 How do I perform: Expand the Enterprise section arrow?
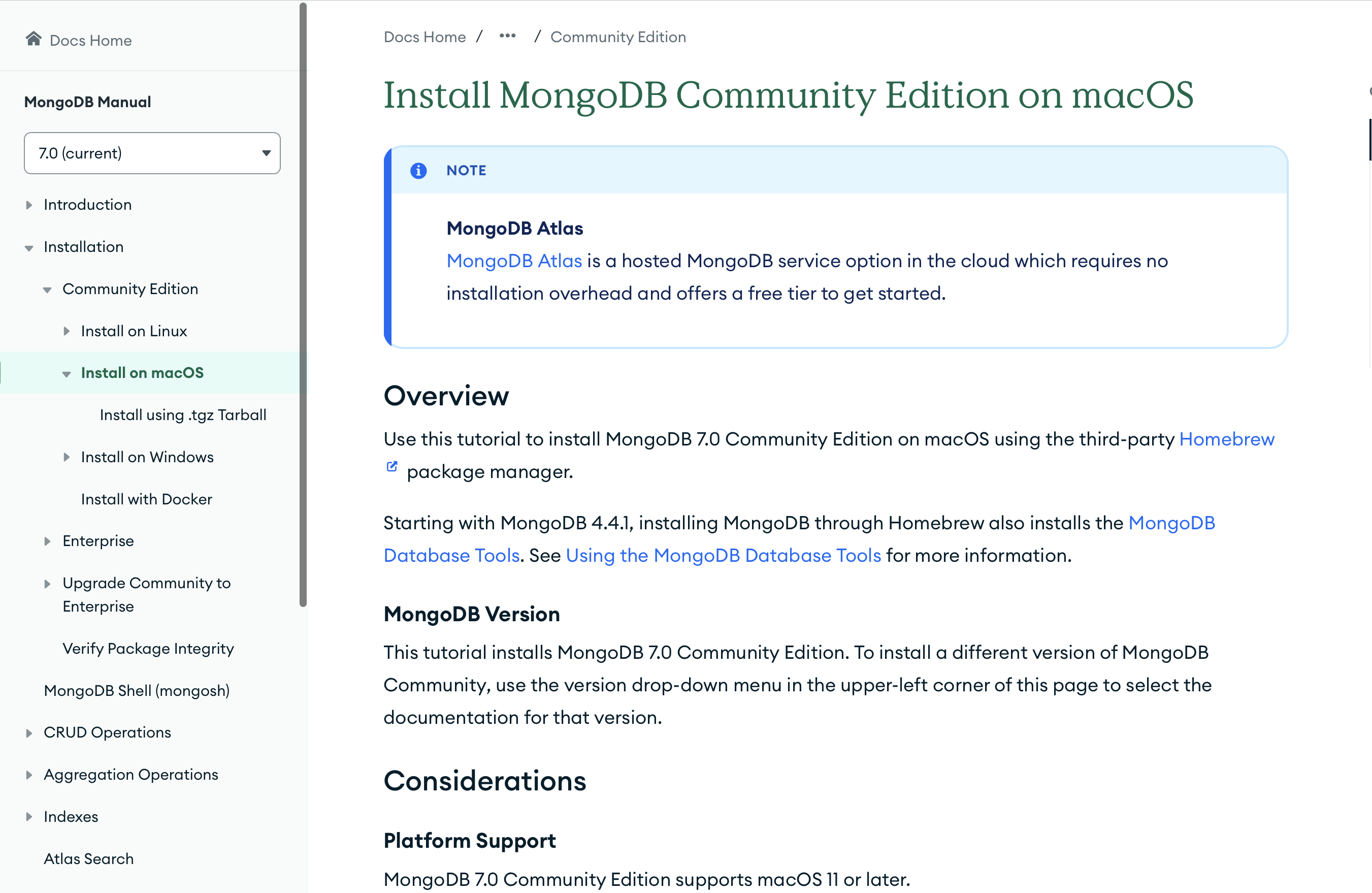(x=47, y=541)
